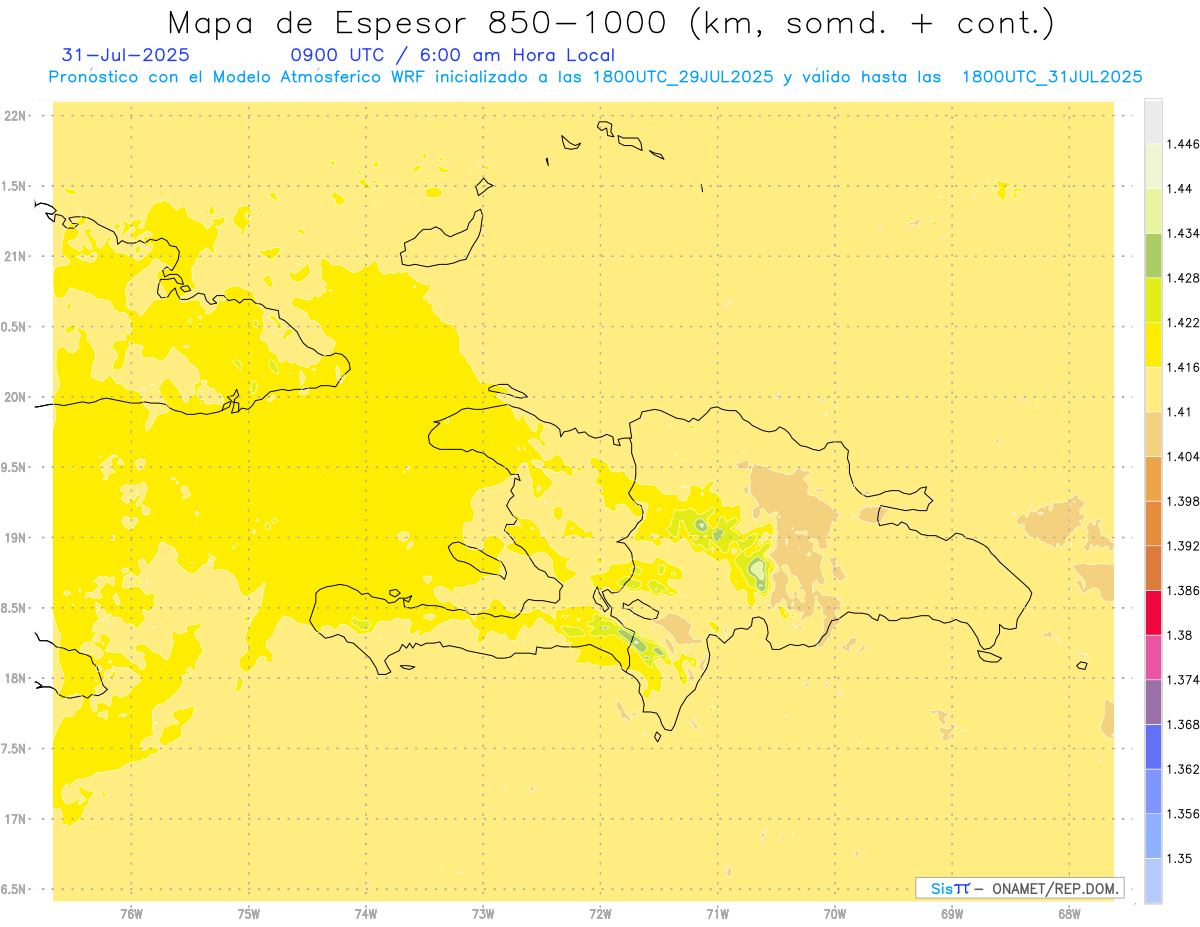The height and width of the screenshot is (927, 1200).
Task: Pick the green legend swatch between 1.428 and 1.434
Action: click(1153, 255)
